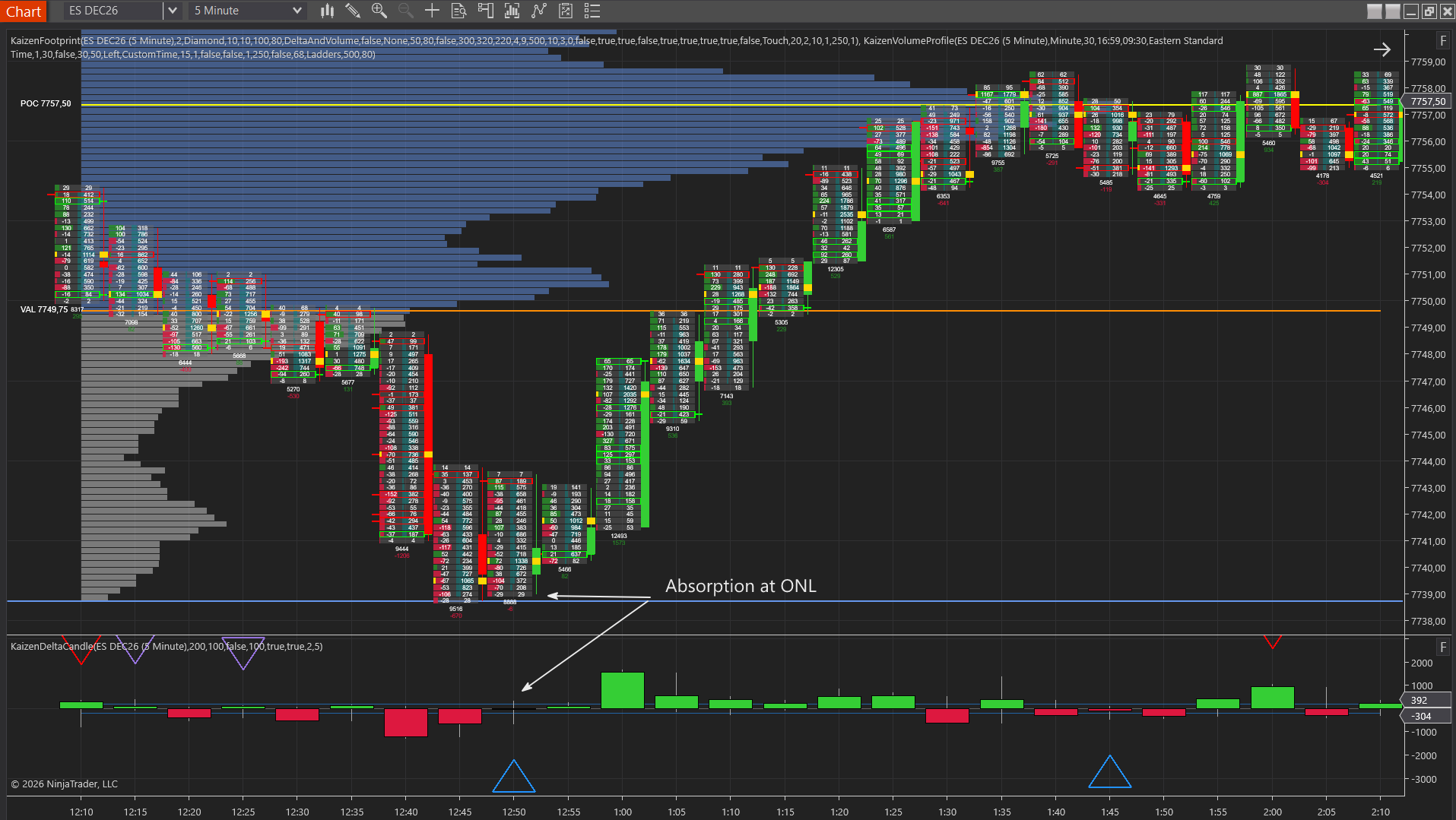Image resolution: width=1456 pixels, height=820 pixels.
Task: Click the F button on delta panel
Action: click(x=1442, y=647)
